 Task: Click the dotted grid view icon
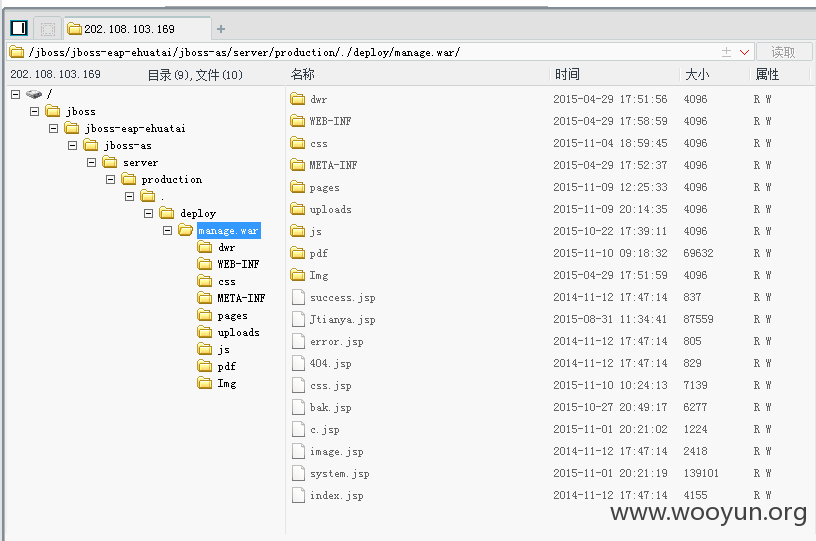pyautogui.click(x=48, y=29)
